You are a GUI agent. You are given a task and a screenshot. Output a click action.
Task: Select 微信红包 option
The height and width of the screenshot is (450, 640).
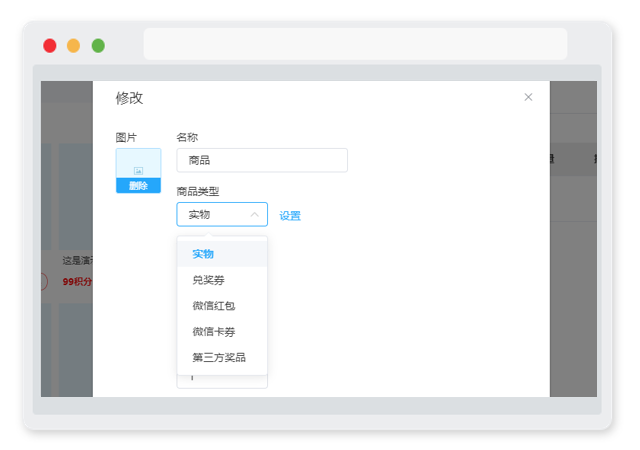point(222,306)
